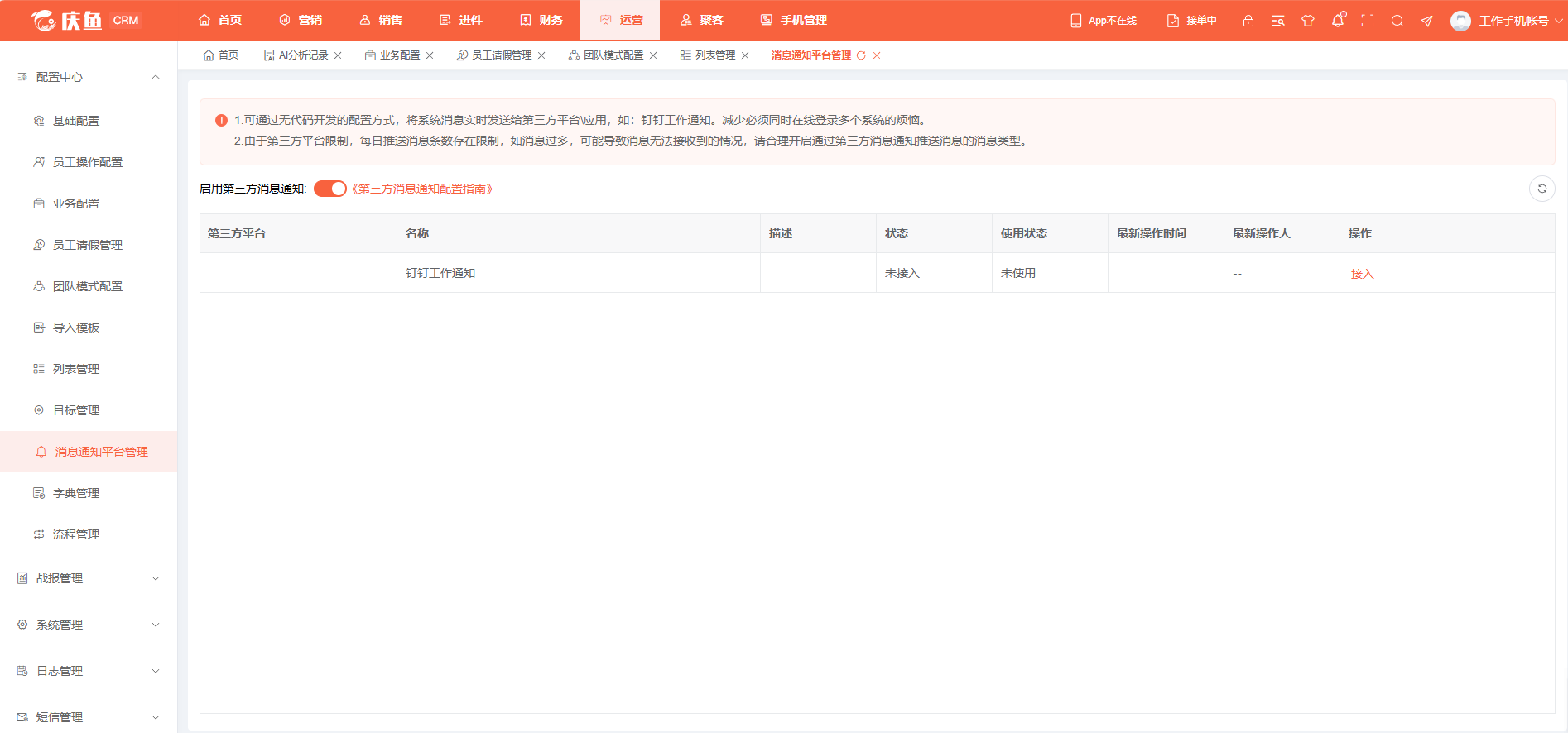The width and height of the screenshot is (1568, 733).
Task: Open 导入模板 in sidebar
Action: pos(89,328)
